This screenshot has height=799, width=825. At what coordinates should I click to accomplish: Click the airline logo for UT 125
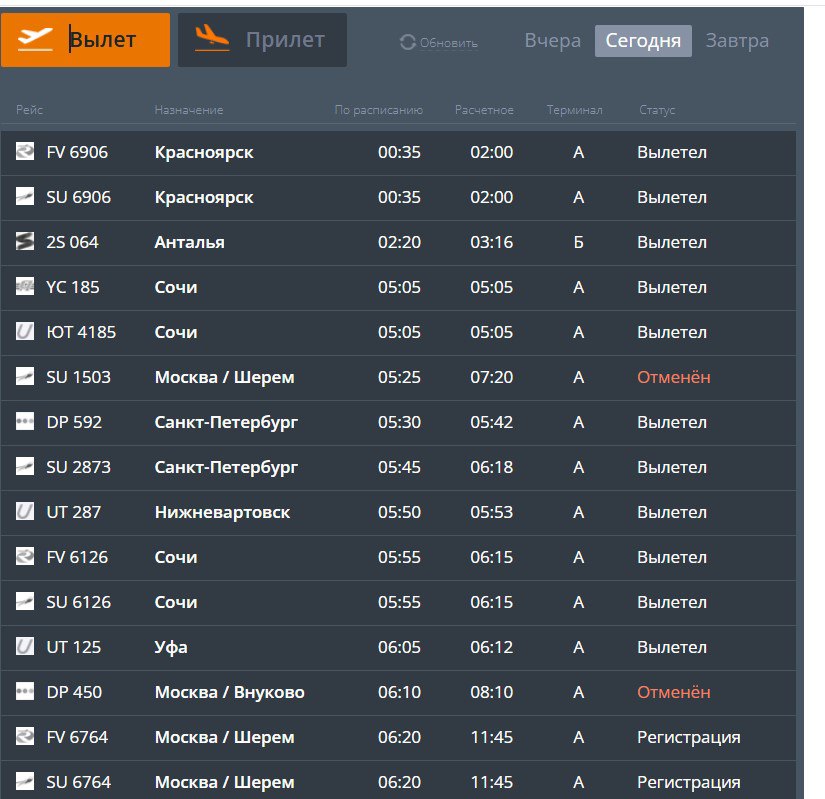tap(25, 646)
